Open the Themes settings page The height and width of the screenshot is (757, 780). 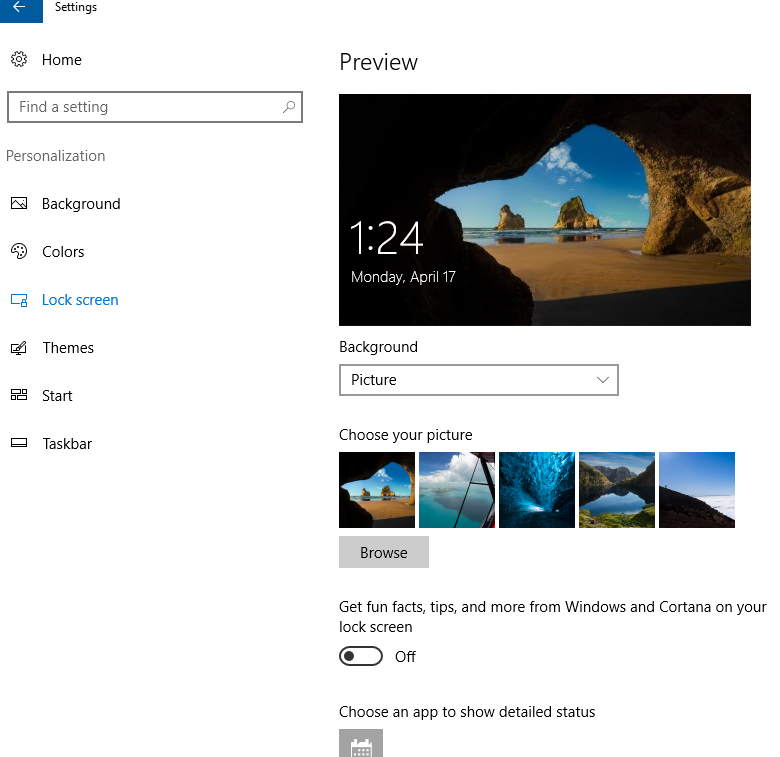(68, 348)
